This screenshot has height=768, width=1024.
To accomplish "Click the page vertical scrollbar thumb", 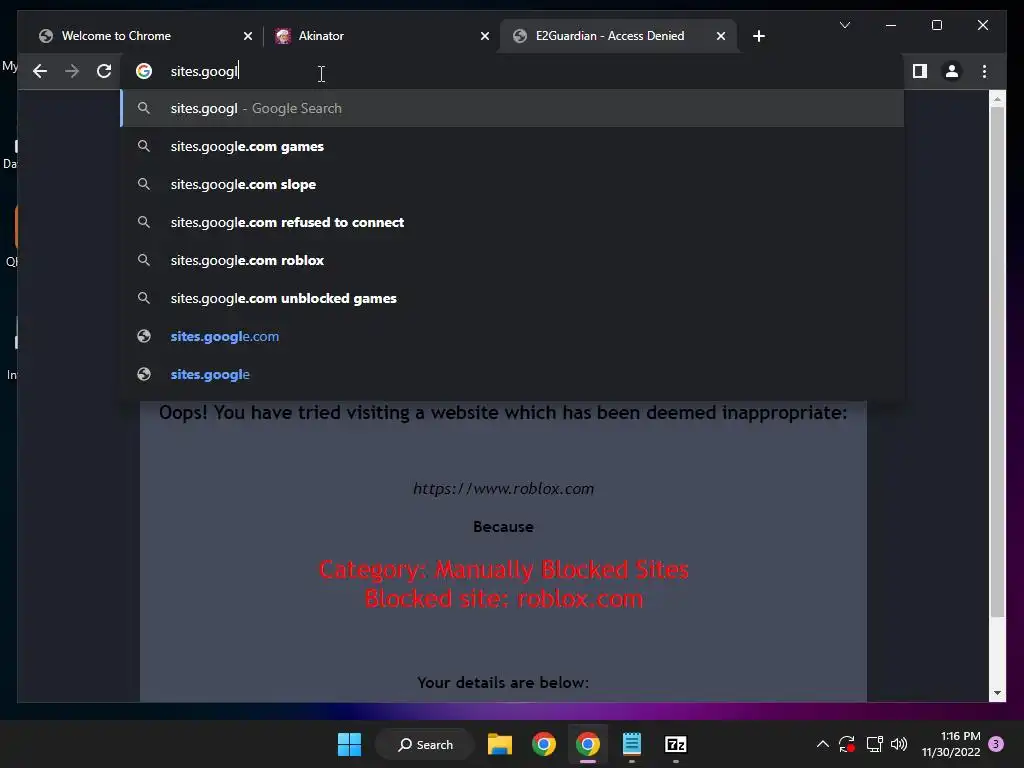I will click(997, 361).
